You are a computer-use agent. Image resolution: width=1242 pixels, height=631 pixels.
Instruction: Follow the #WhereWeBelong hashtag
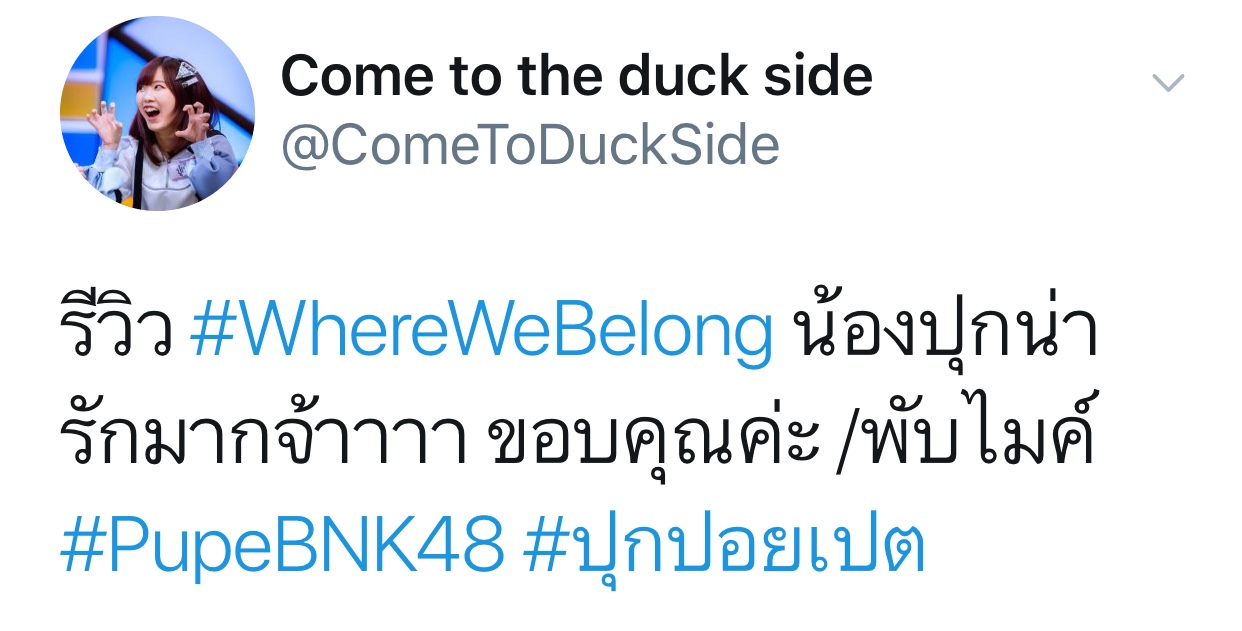click(x=481, y=335)
